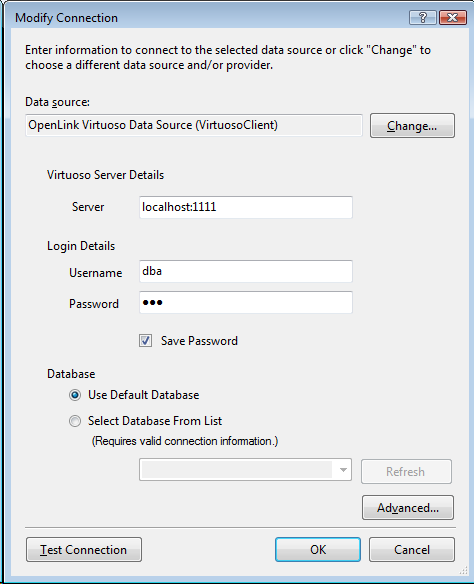Select Use Default Database option
The image size is (474, 584).
(x=75, y=395)
